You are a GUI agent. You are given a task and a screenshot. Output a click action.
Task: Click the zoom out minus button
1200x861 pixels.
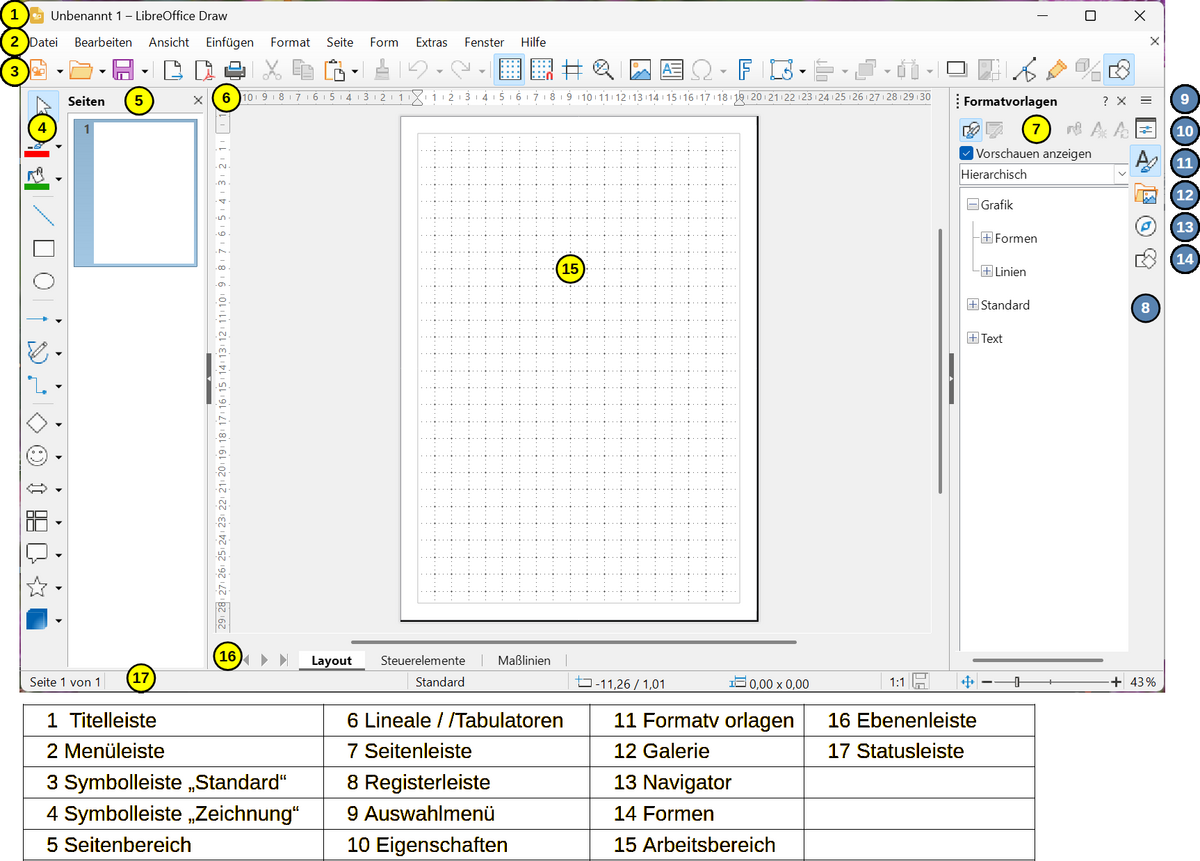pyautogui.click(x=987, y=682)
